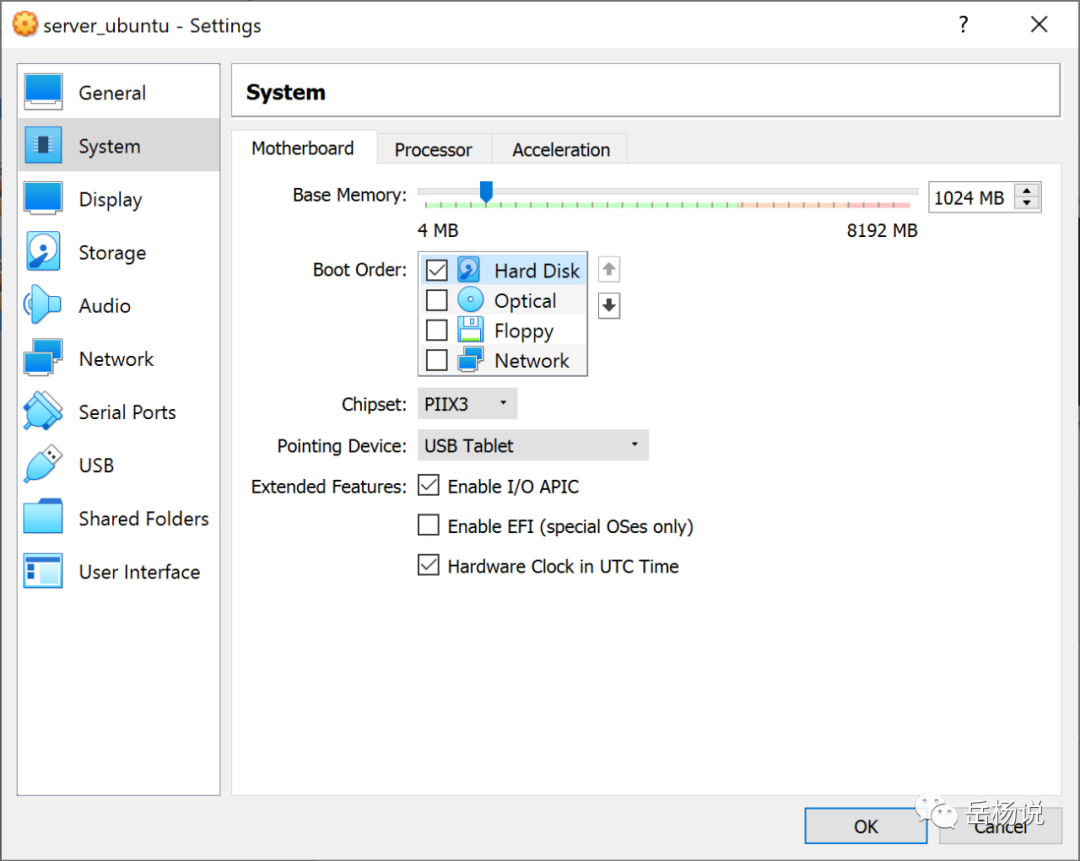This screenshot has height=861, width=1080.
Task: Move boot item down with arrow
Action: 609,305
